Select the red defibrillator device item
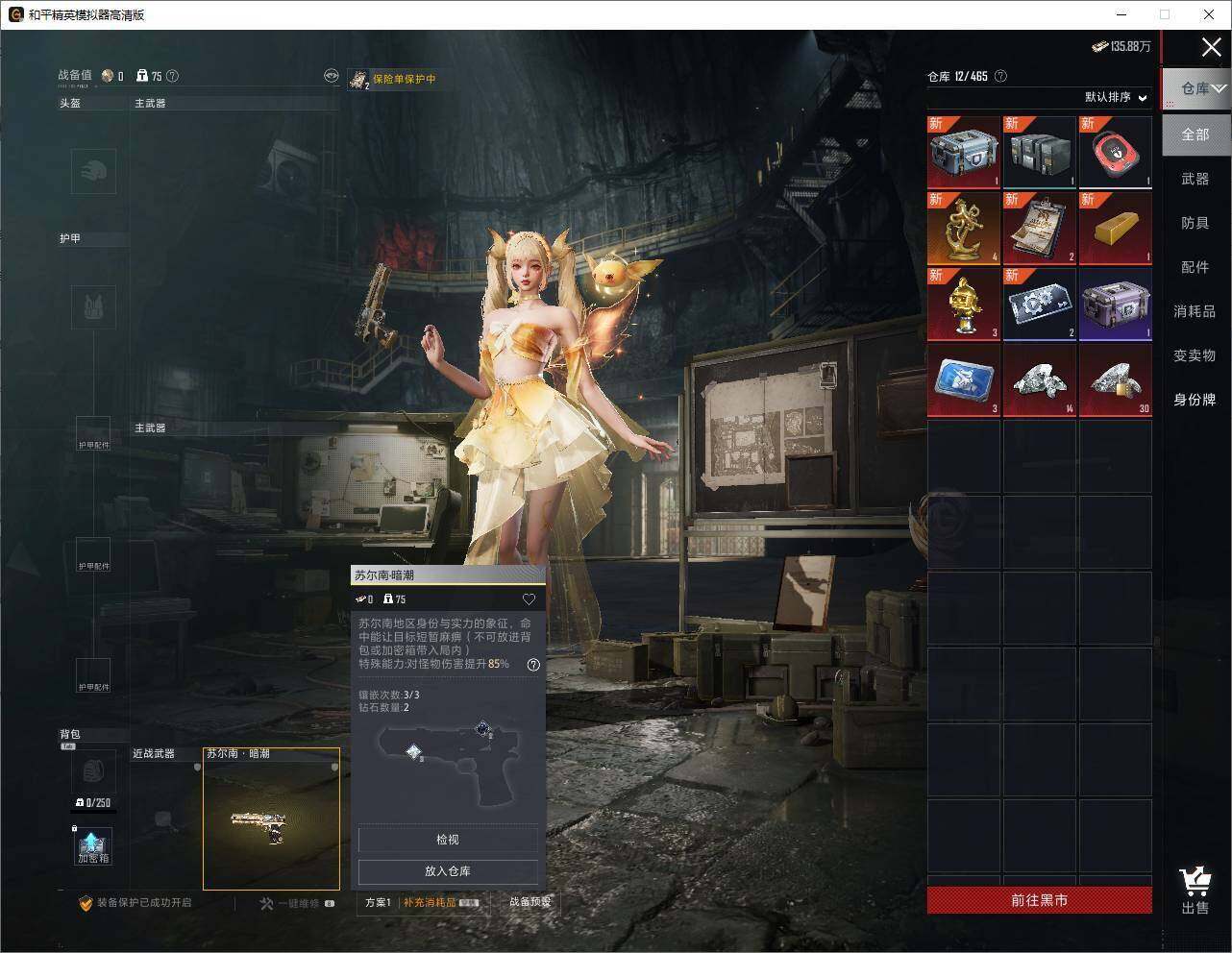 coord(1116,152)
